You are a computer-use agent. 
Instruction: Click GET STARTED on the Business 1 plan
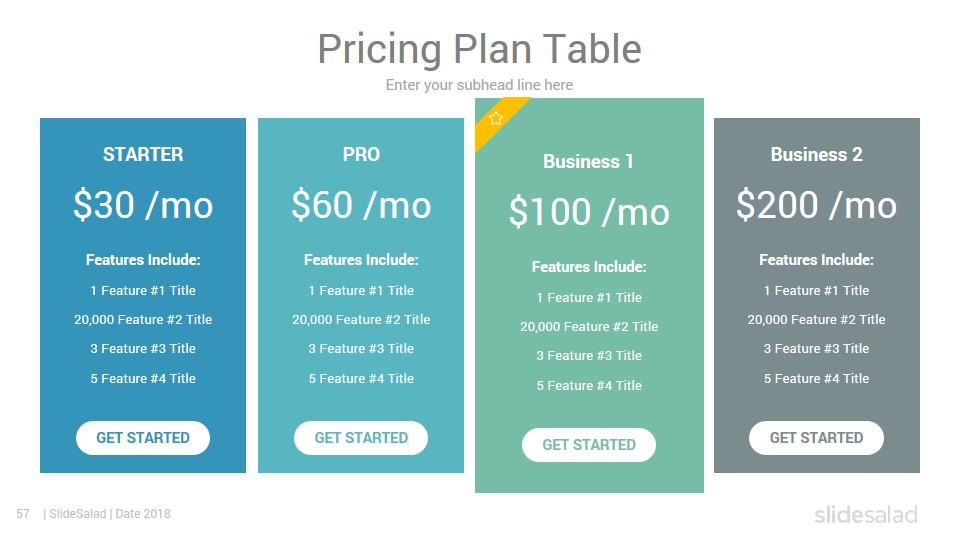tap(588, 445)
